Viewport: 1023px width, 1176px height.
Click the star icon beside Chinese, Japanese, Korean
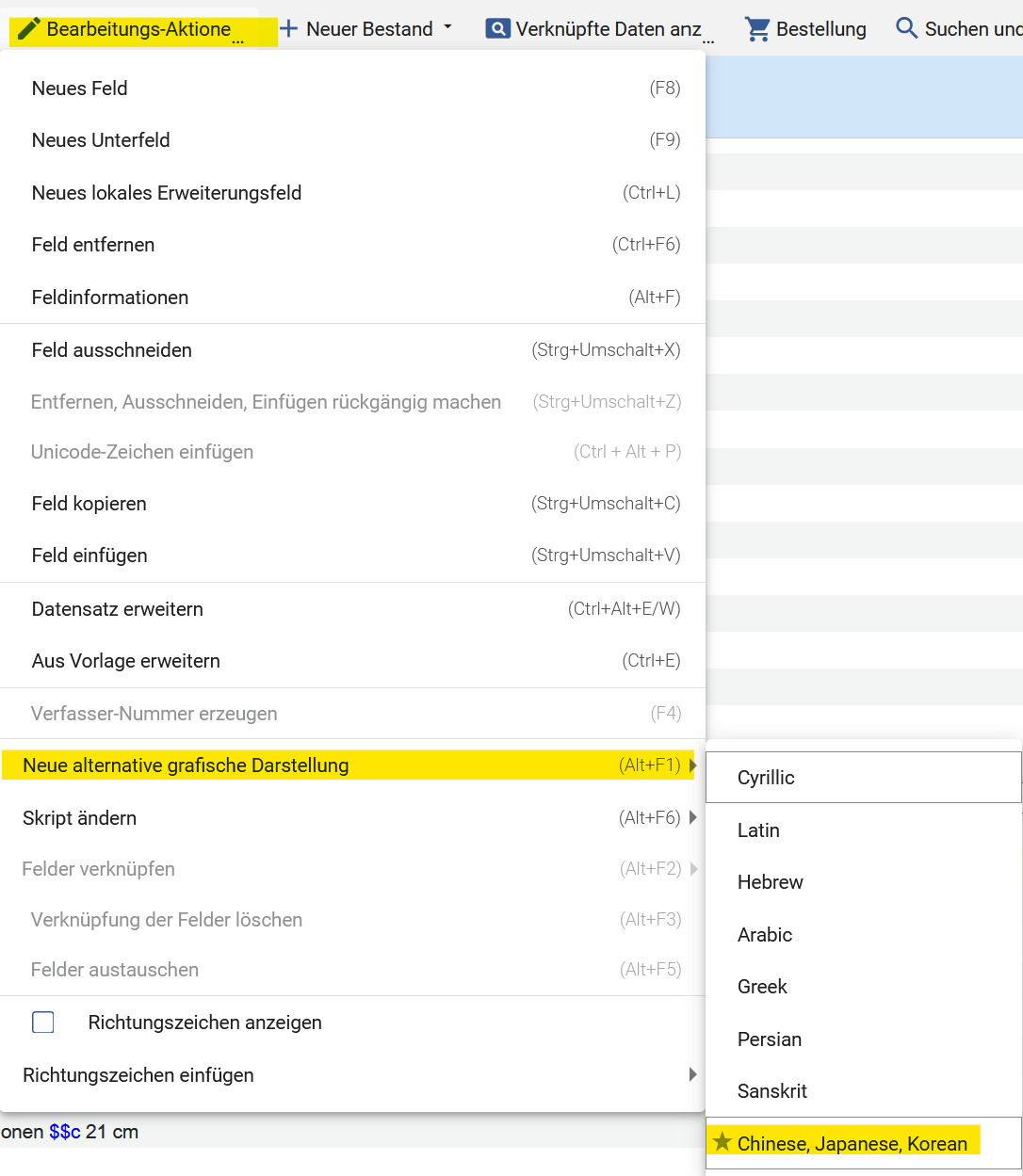(723, 1142)
